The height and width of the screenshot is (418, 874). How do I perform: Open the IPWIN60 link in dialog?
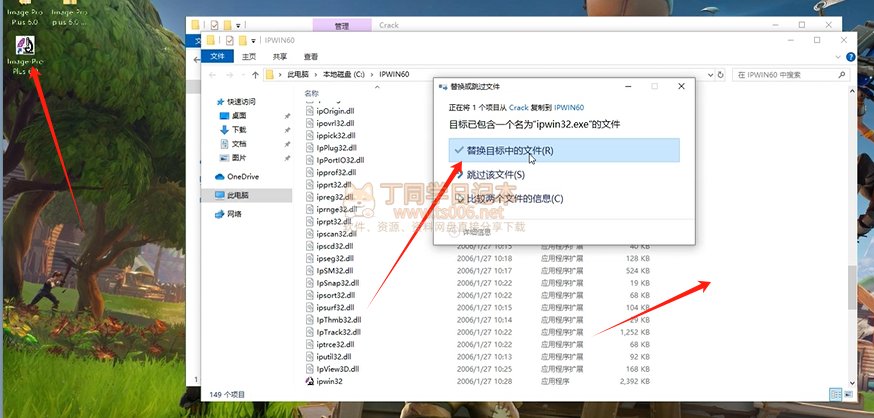(x=569, y=108)
